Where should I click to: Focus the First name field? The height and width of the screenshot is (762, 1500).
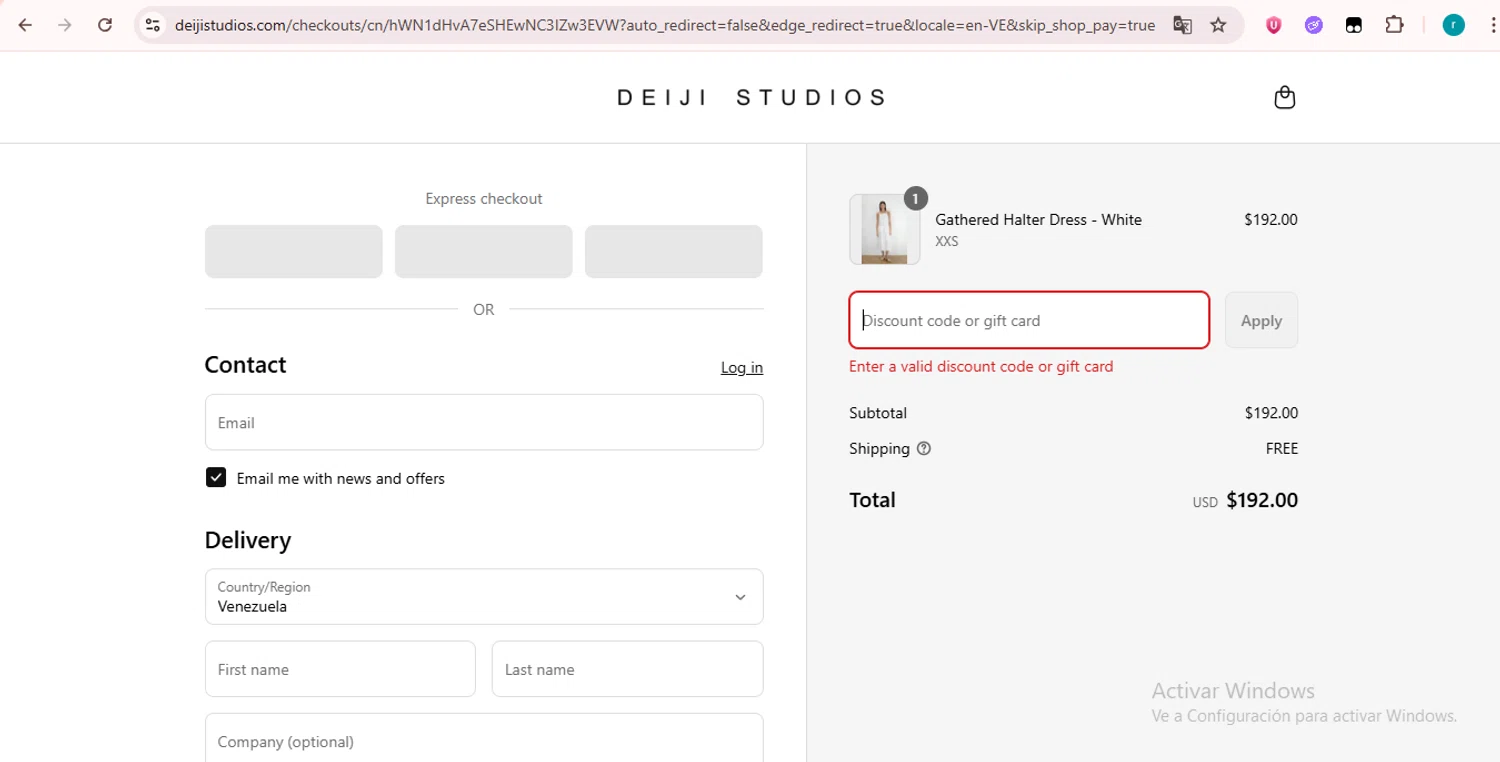click(340, 669)
